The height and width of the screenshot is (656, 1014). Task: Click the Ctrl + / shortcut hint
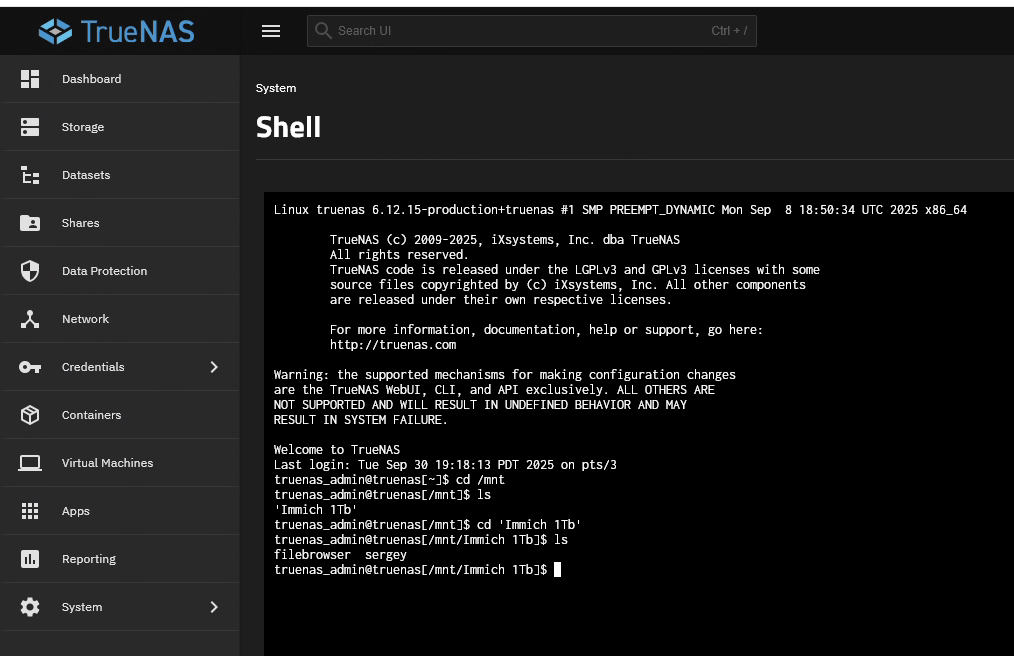tap(729, 31)
